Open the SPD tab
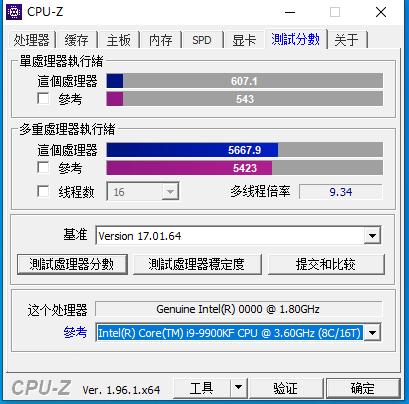The height and width of the screenshot is (404, 409). click(202, 40)
